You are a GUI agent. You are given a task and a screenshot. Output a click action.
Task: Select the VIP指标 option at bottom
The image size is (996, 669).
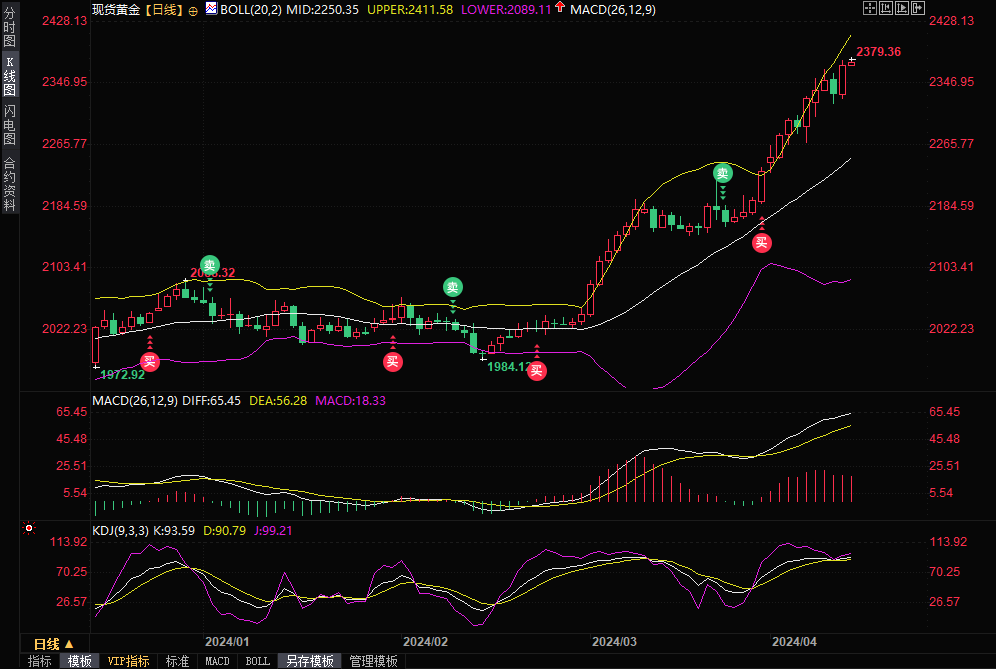(x=128, y=661)
